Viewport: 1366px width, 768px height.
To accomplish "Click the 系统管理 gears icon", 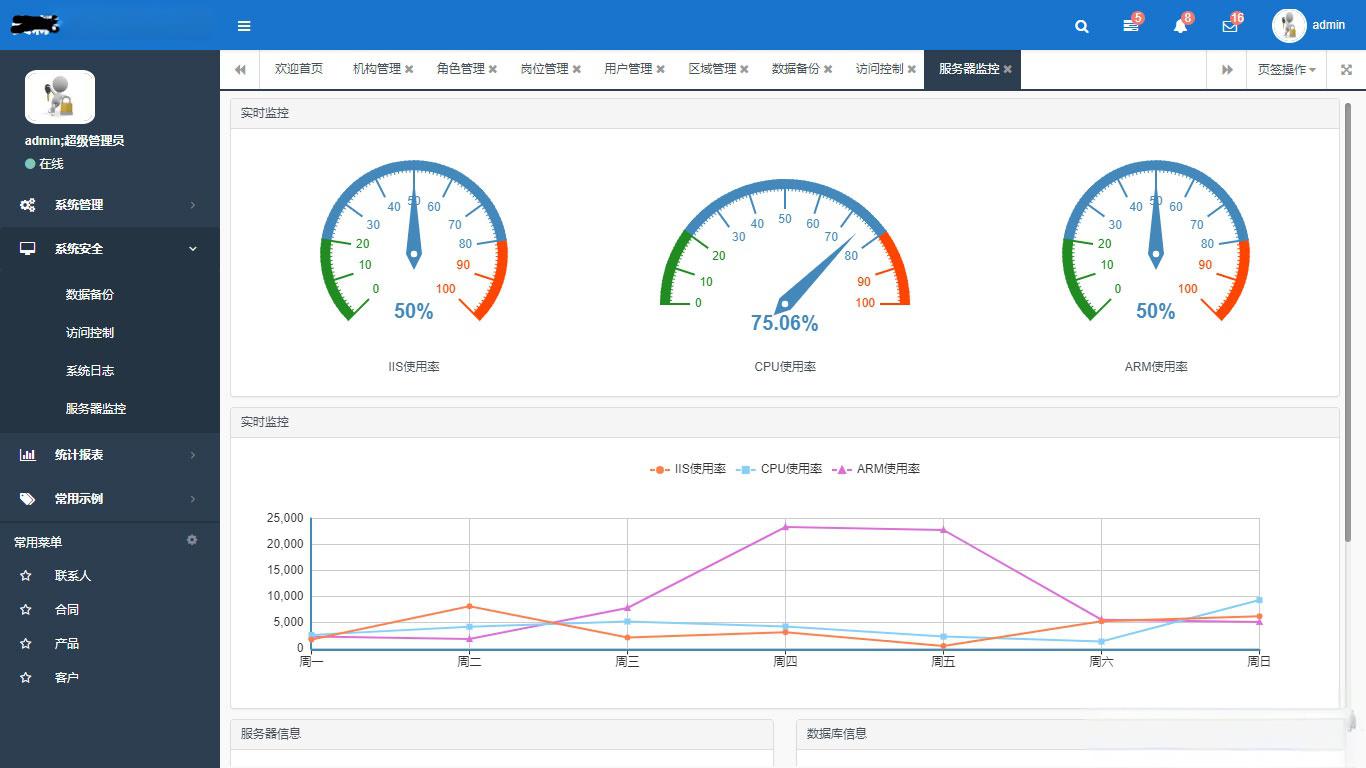I will [28, 205].
